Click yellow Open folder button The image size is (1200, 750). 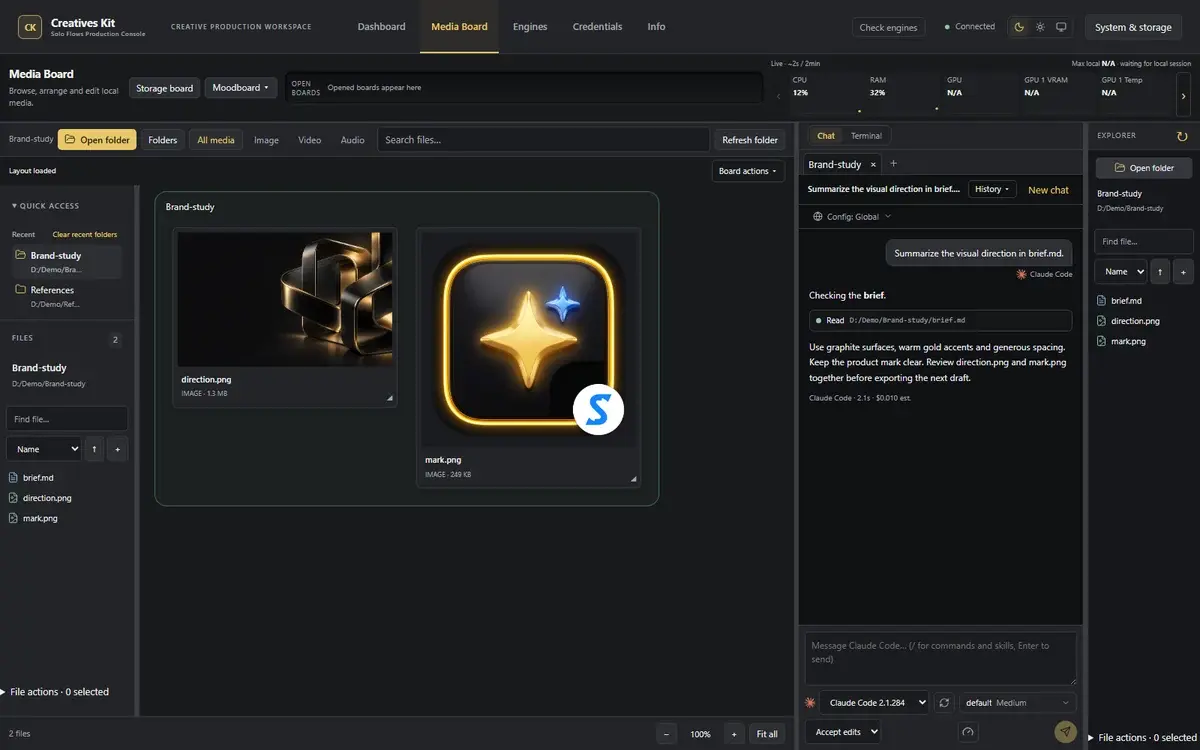pos(97,140)
